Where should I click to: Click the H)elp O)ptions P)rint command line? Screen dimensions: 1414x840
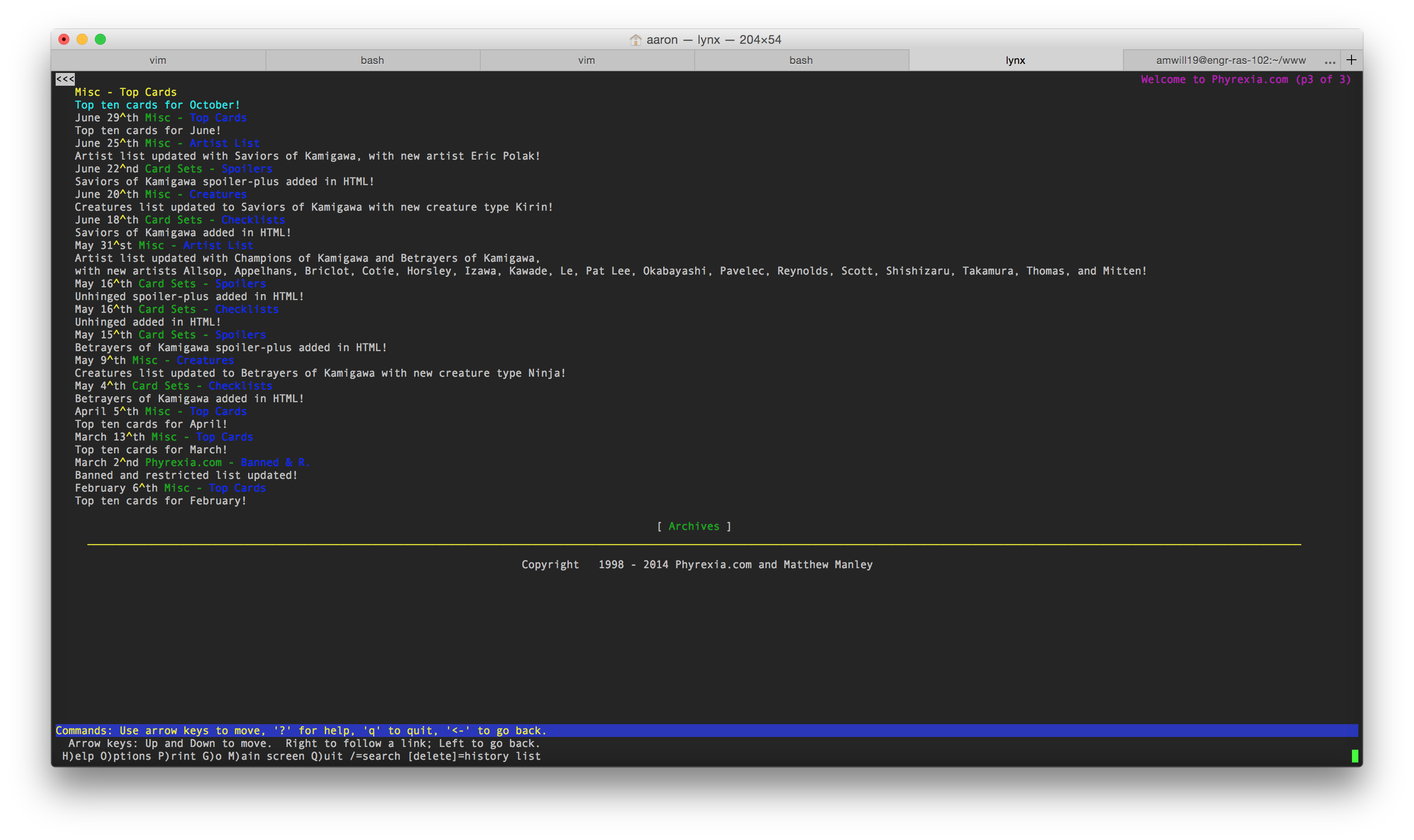[x=301, y=756]
